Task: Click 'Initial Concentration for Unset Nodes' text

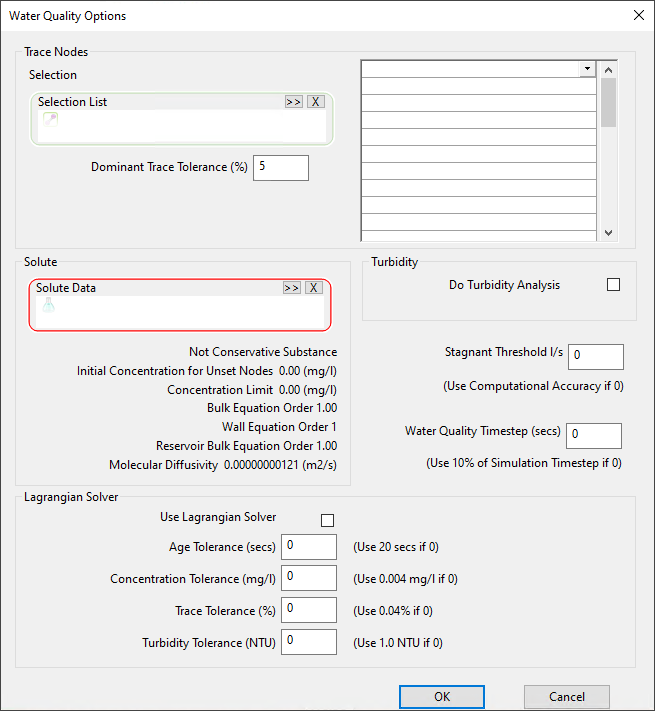Action: (175, 371)
